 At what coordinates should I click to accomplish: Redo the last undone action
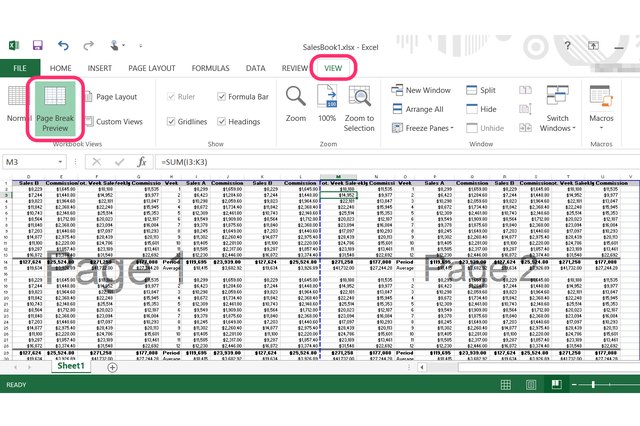88,45
